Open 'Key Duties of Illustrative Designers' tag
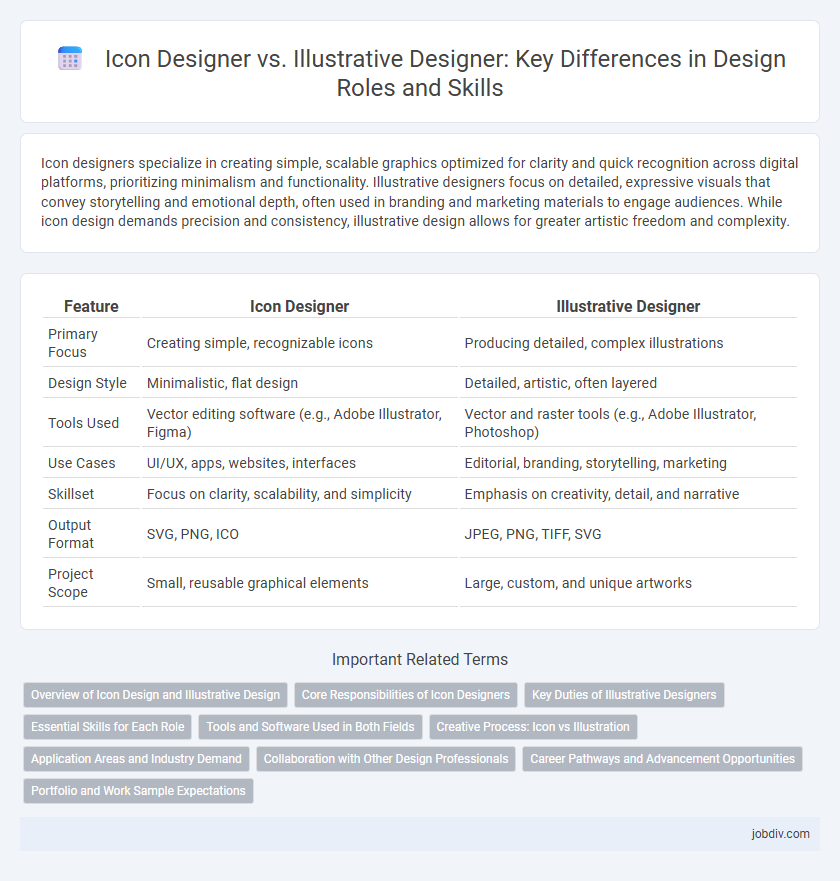The height and width of the screenshot is (881, 840). pyautogui.click(x=624, y=695)
